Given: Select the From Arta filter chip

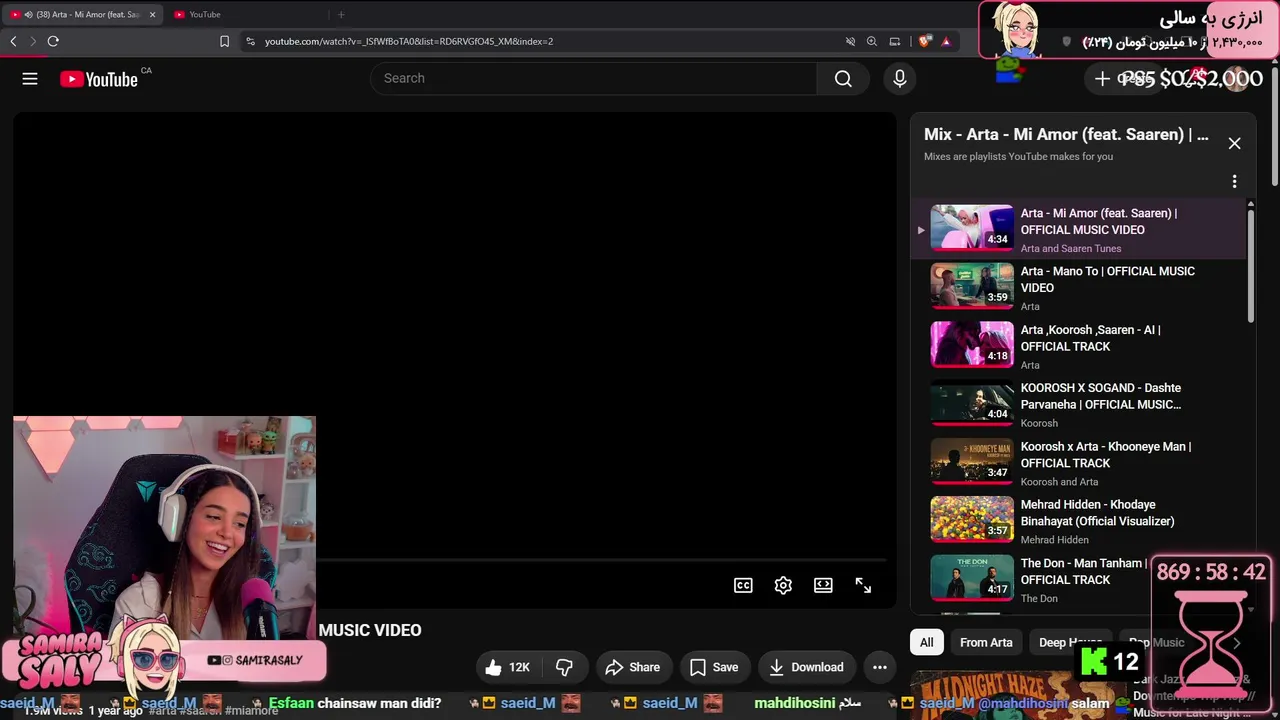Looking at the screenshot, I should [986, 642].
